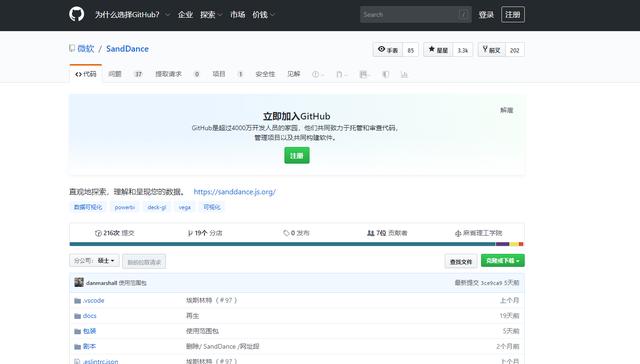
Task: Open the SandDance repository link
Action: 127,49
